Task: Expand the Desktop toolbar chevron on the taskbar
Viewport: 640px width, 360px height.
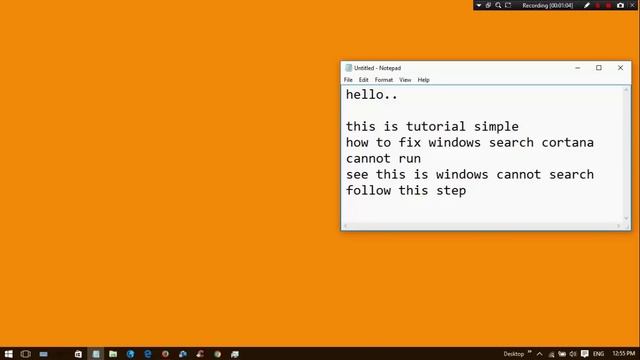Action: tap(530, 352)
